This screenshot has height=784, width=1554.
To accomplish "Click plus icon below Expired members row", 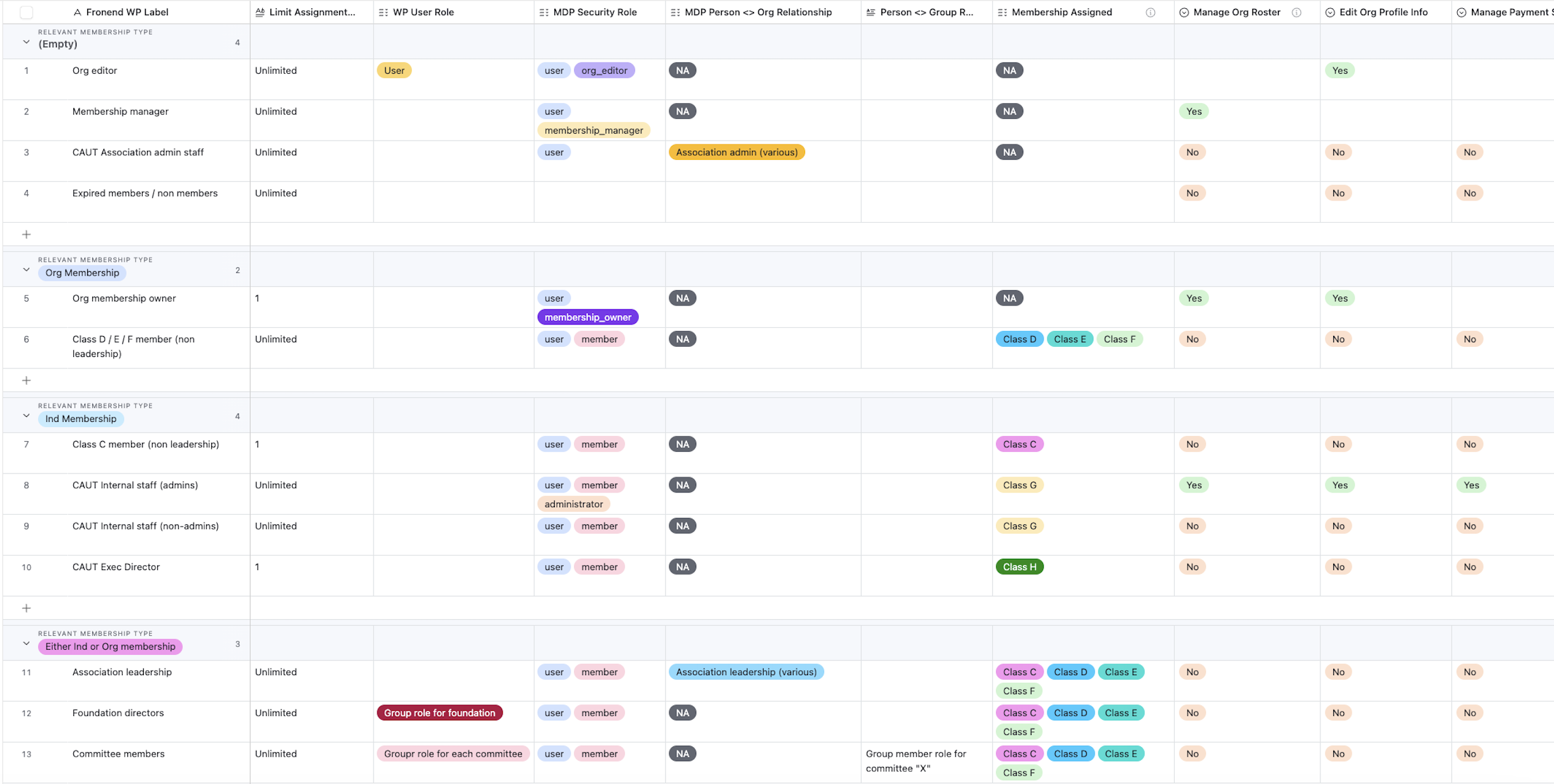I will click(26, 234).
